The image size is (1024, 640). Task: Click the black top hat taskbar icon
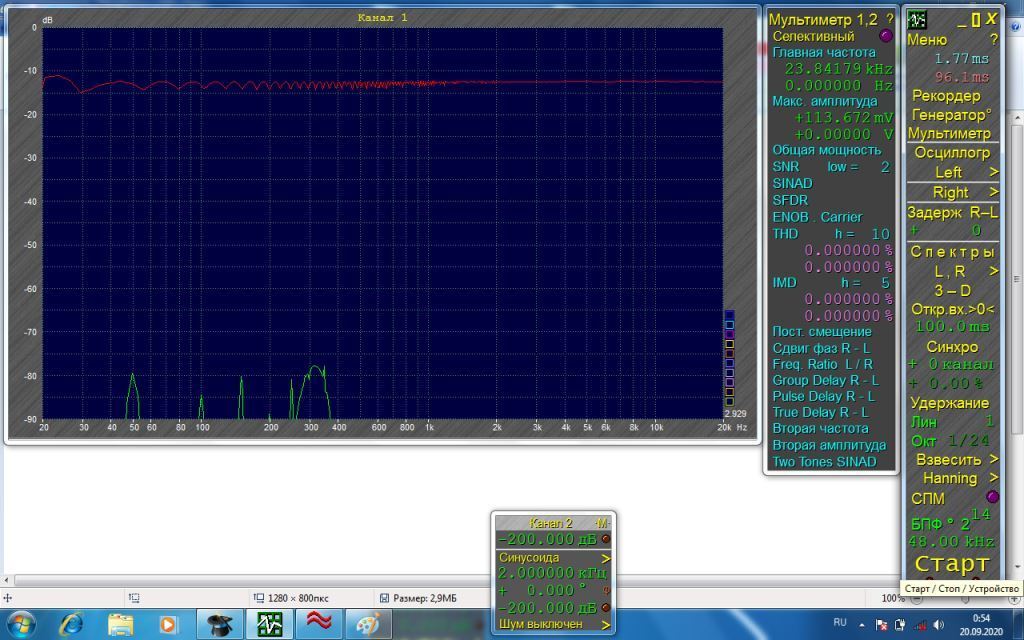point(221,624)
